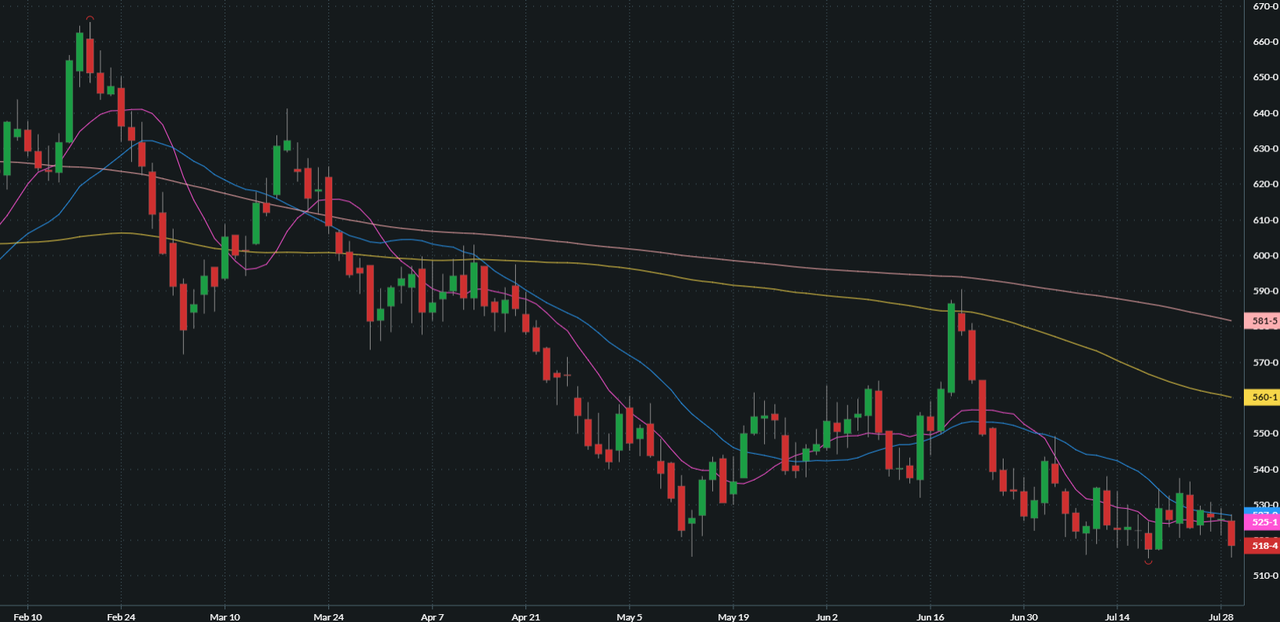Select the tall green candle at June 18 spike
This screenshot has width=1280, height=622.
[x=951, y=348]
